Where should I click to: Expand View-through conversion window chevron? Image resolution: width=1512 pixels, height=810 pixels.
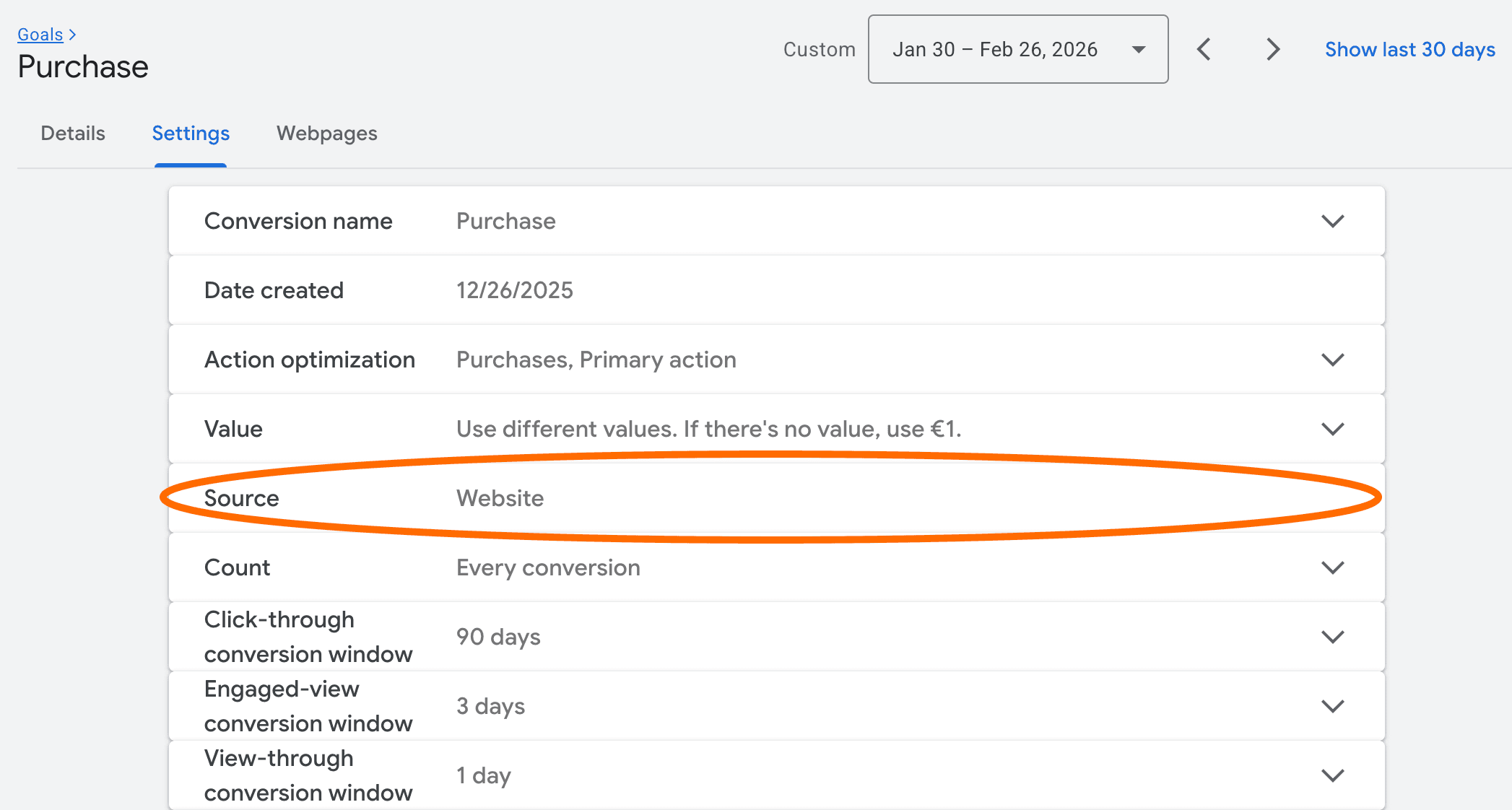point(1332,775)
